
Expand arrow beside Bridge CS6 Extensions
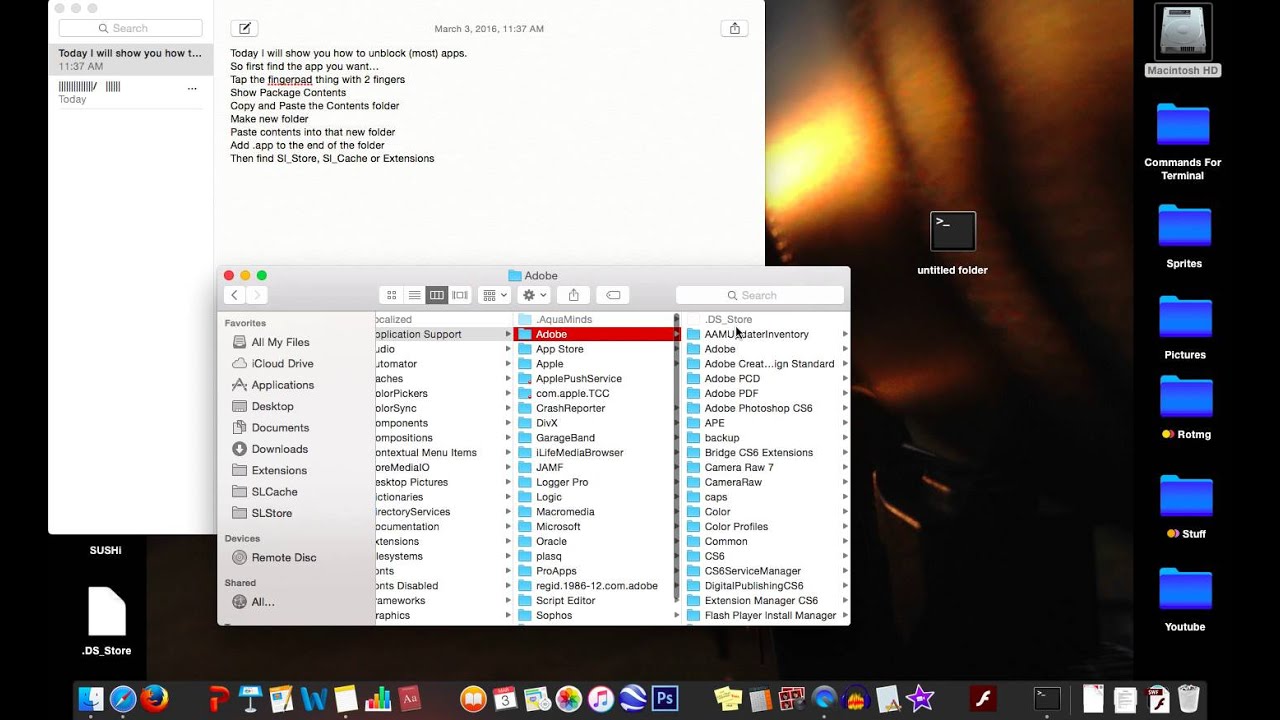[846, 452]
